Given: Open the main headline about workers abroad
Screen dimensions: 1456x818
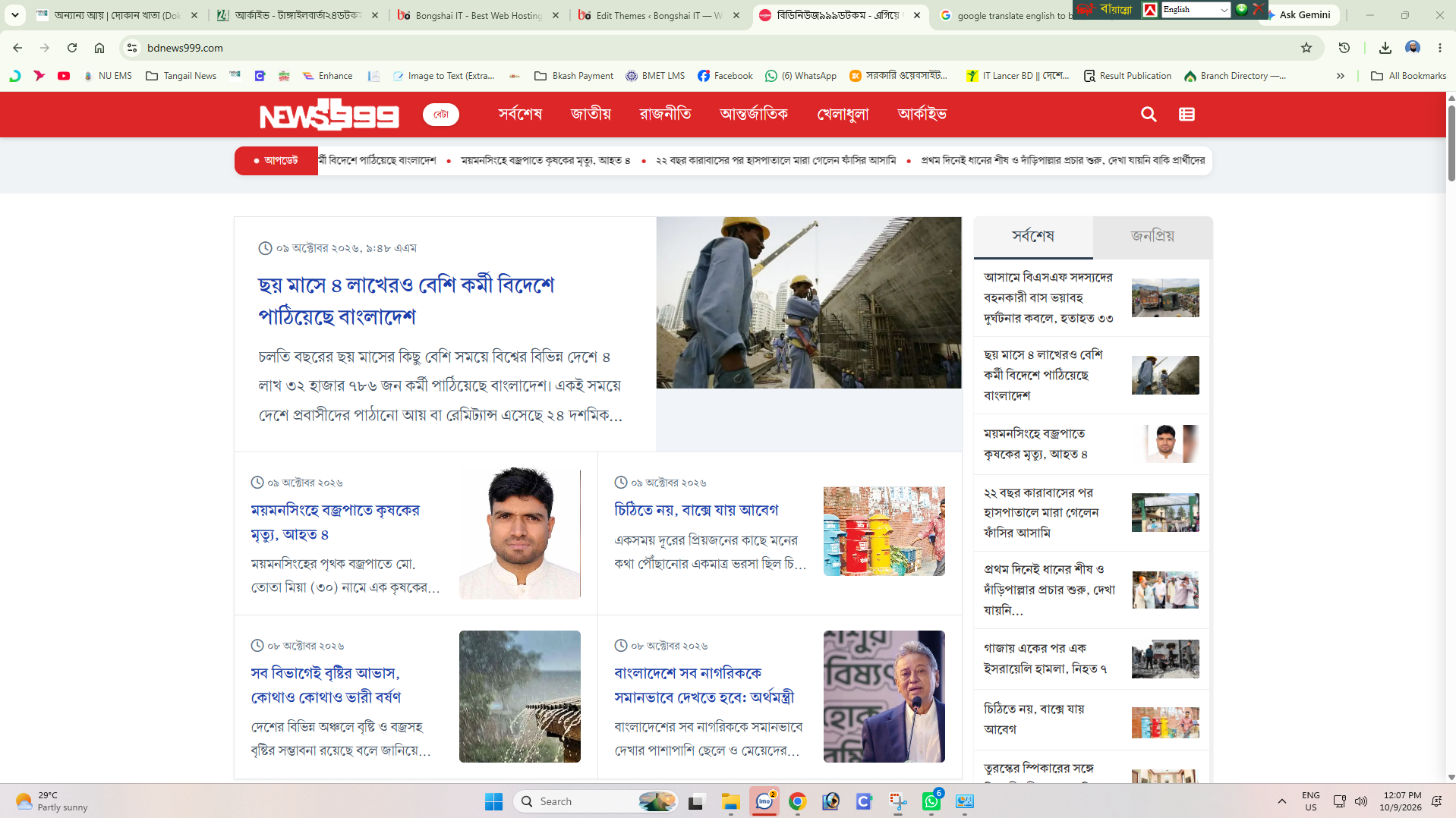Looking at the screenshot, I should point(406,300).
